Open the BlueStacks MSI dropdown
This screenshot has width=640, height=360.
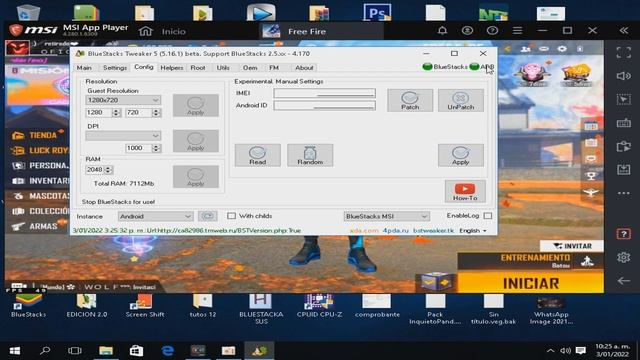tap(386, 216)
